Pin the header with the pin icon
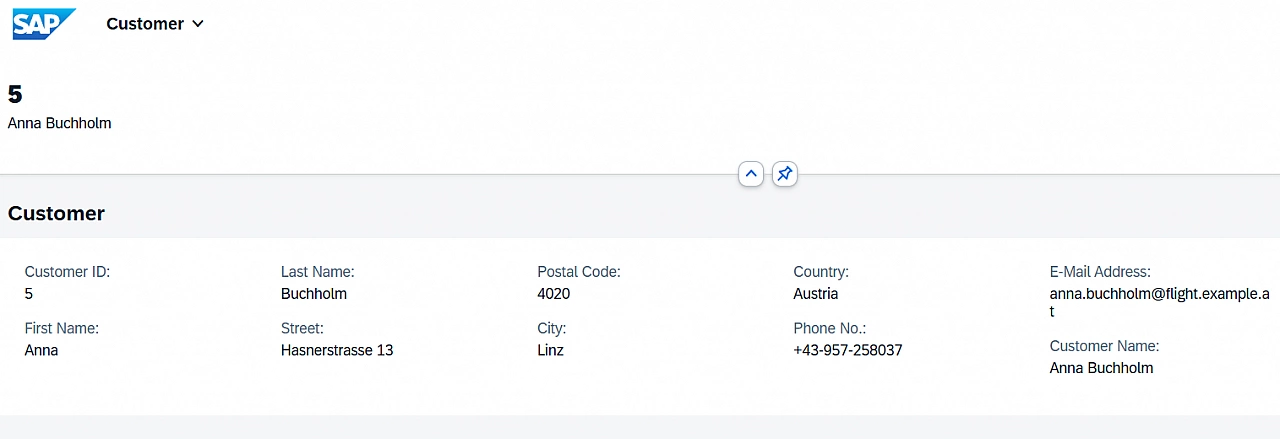 (x=785, y=174)
